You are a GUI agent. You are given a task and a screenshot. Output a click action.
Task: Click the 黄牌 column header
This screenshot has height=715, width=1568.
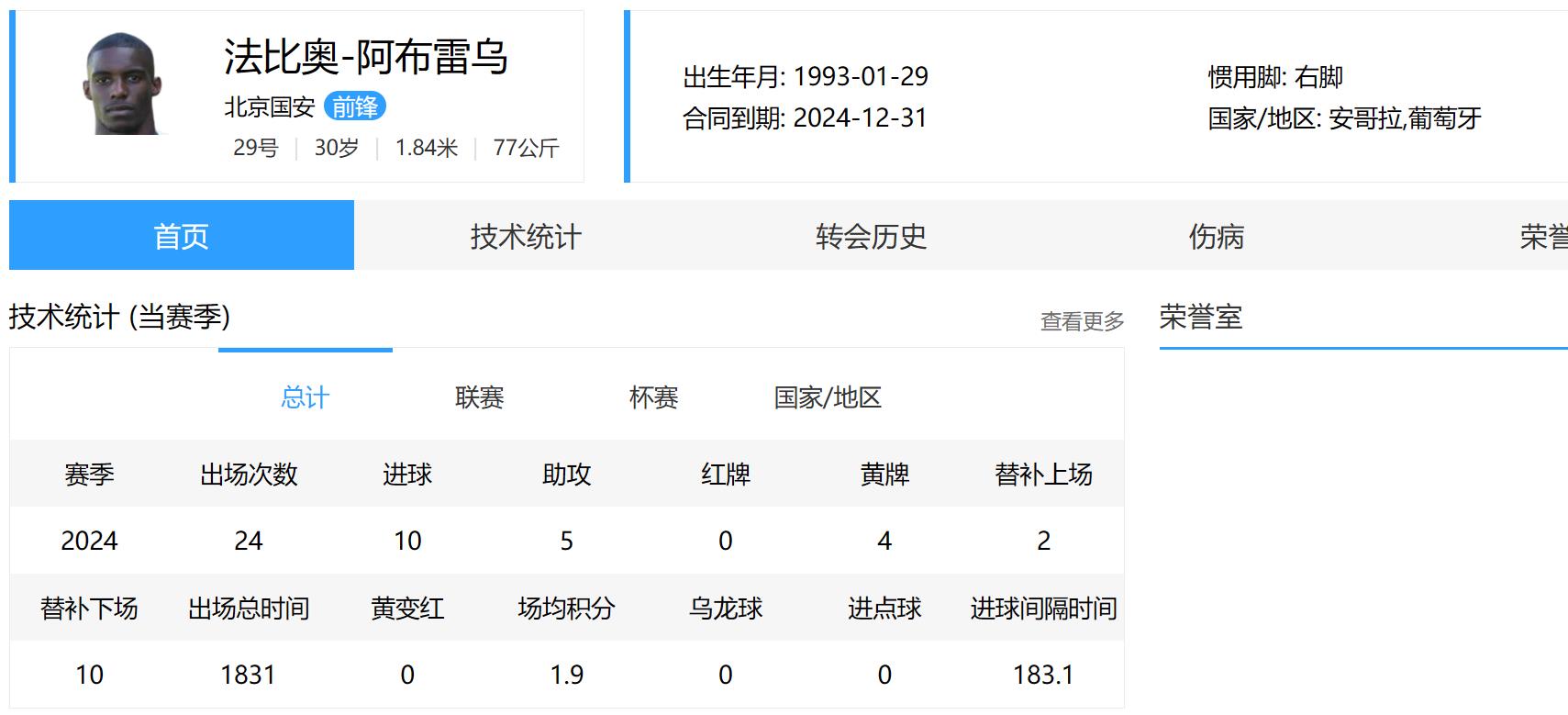[884, 475]
